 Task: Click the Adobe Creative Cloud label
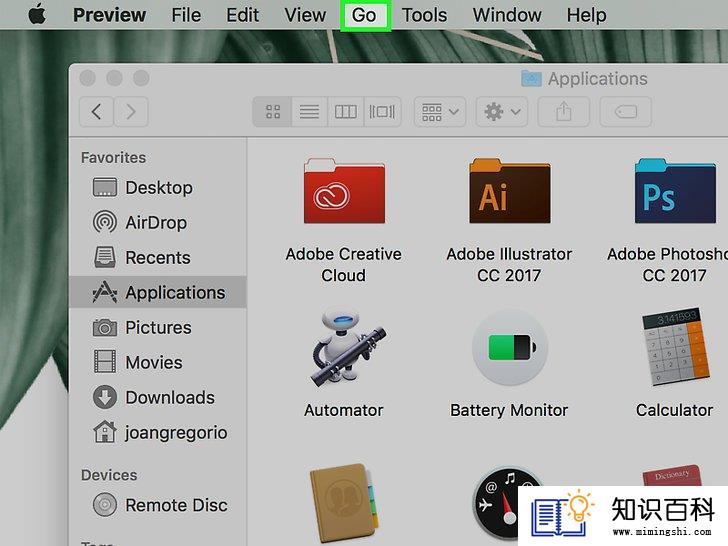344,265
